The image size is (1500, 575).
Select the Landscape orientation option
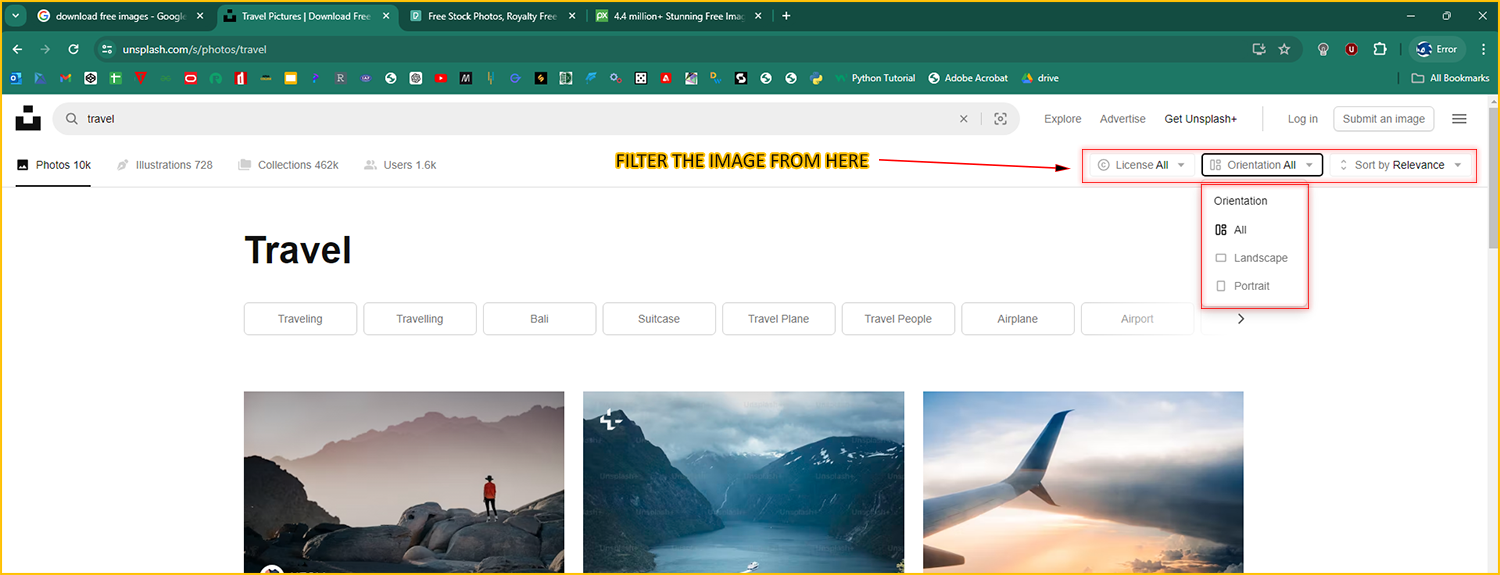click(x=1260, y=258)
